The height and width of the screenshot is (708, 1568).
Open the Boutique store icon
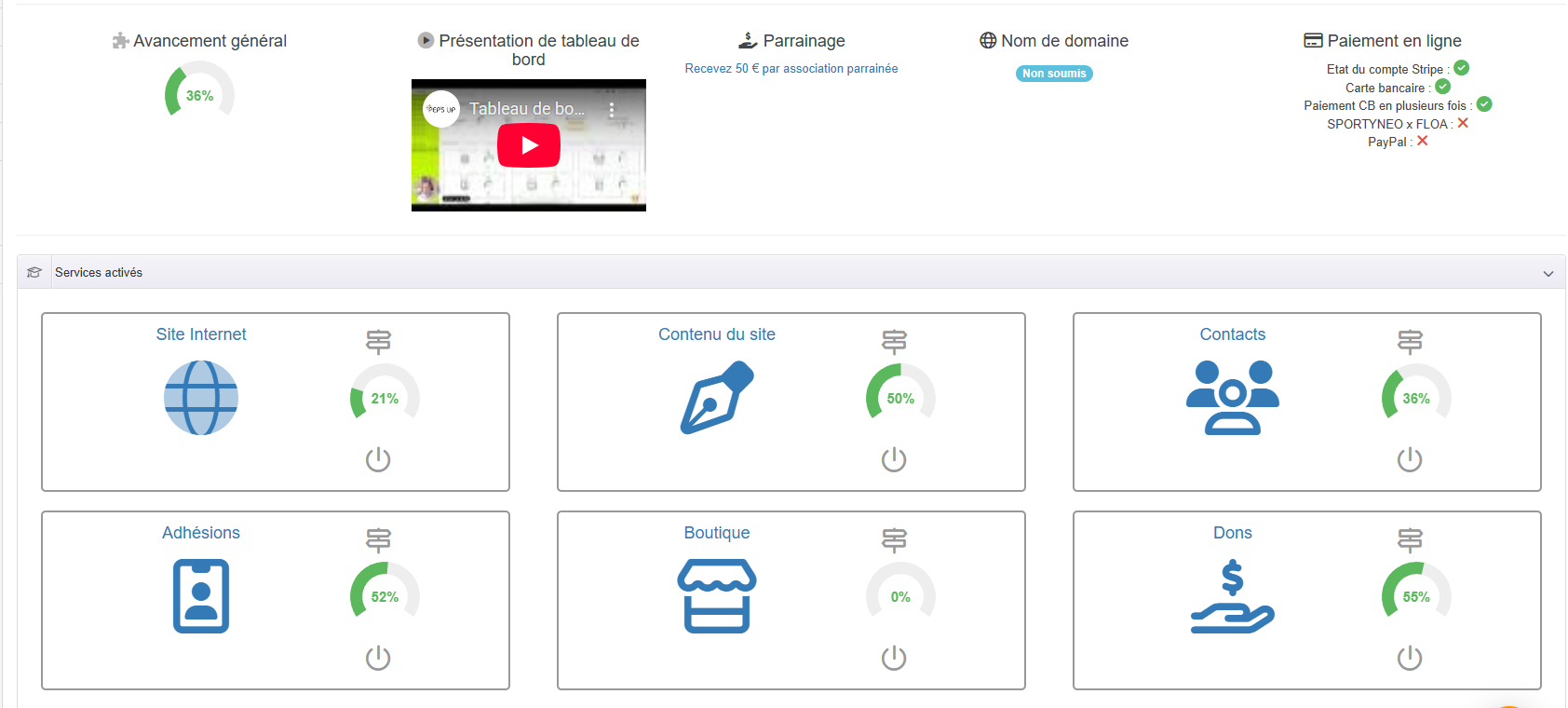tap(716, 596)
